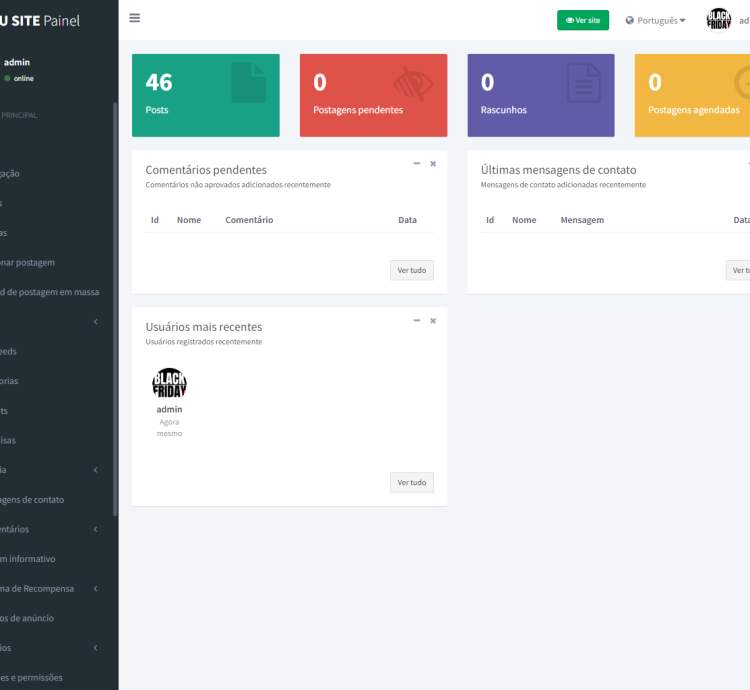Click the sidebar vertical scrollbar

coord(115,300)
